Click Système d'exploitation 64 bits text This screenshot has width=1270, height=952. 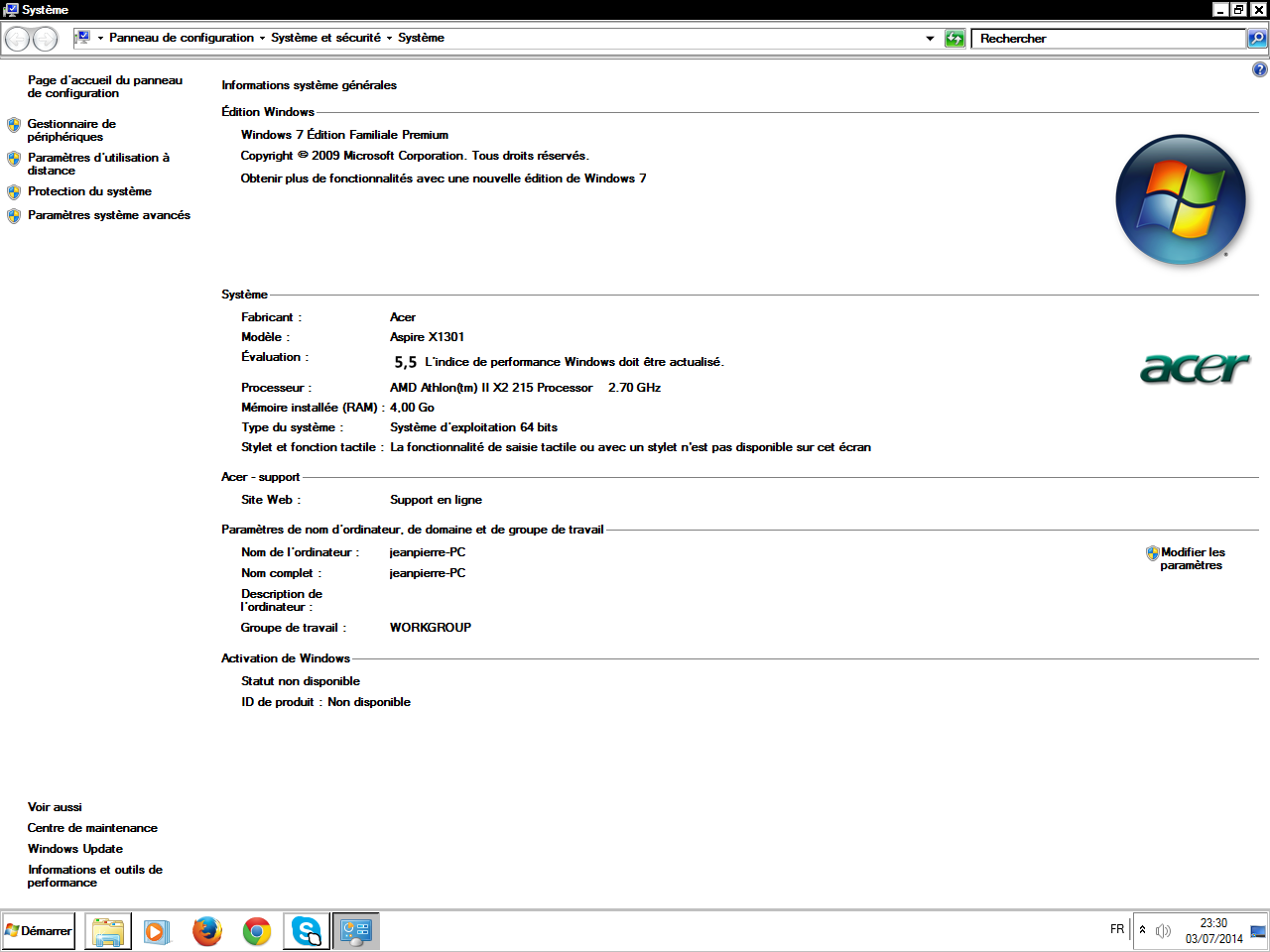(473, 427)
